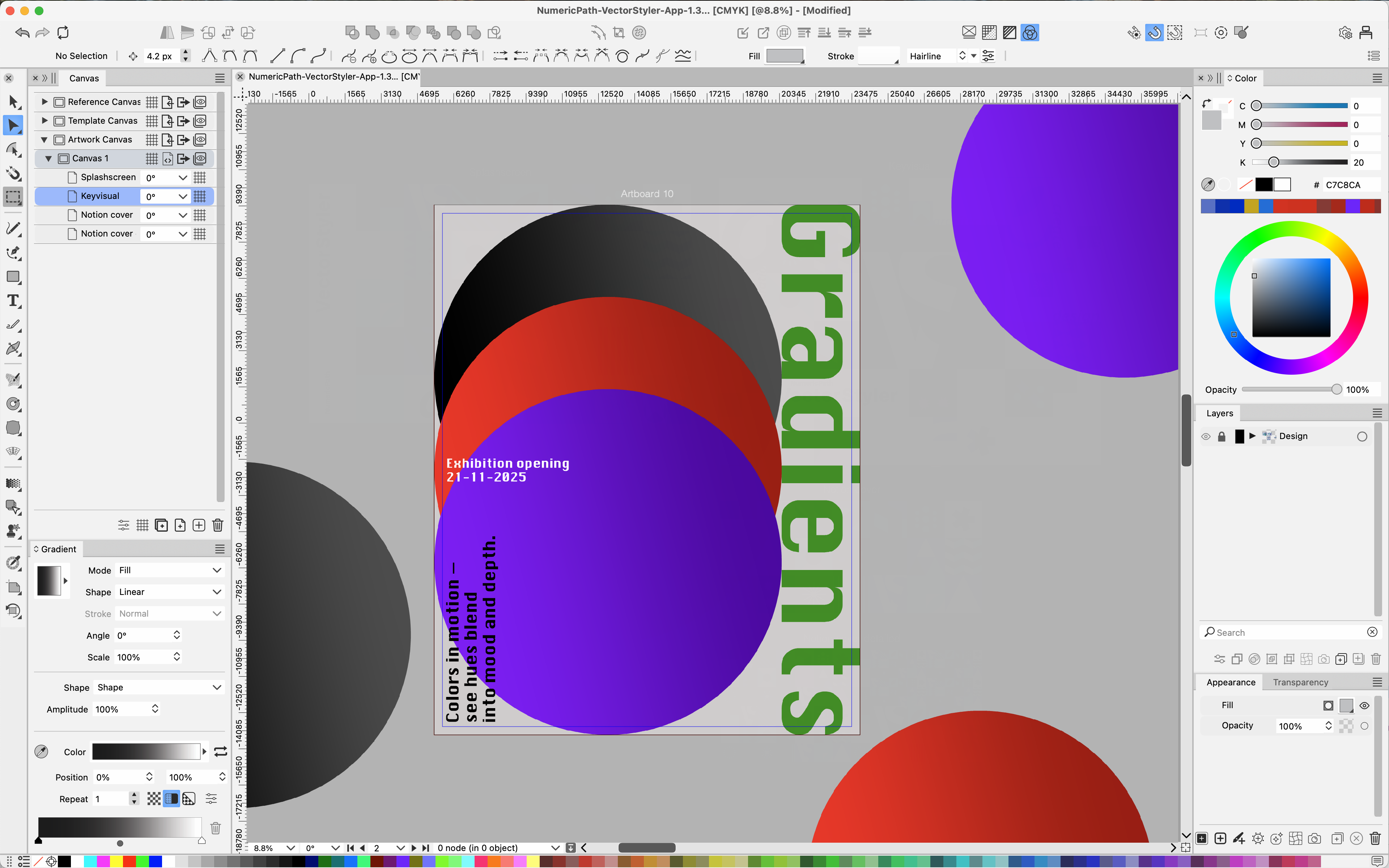Screen dimensions: 1389x868
Task: Click the Opacity slider handle in Color panel
Action: tap(1336, 390)
